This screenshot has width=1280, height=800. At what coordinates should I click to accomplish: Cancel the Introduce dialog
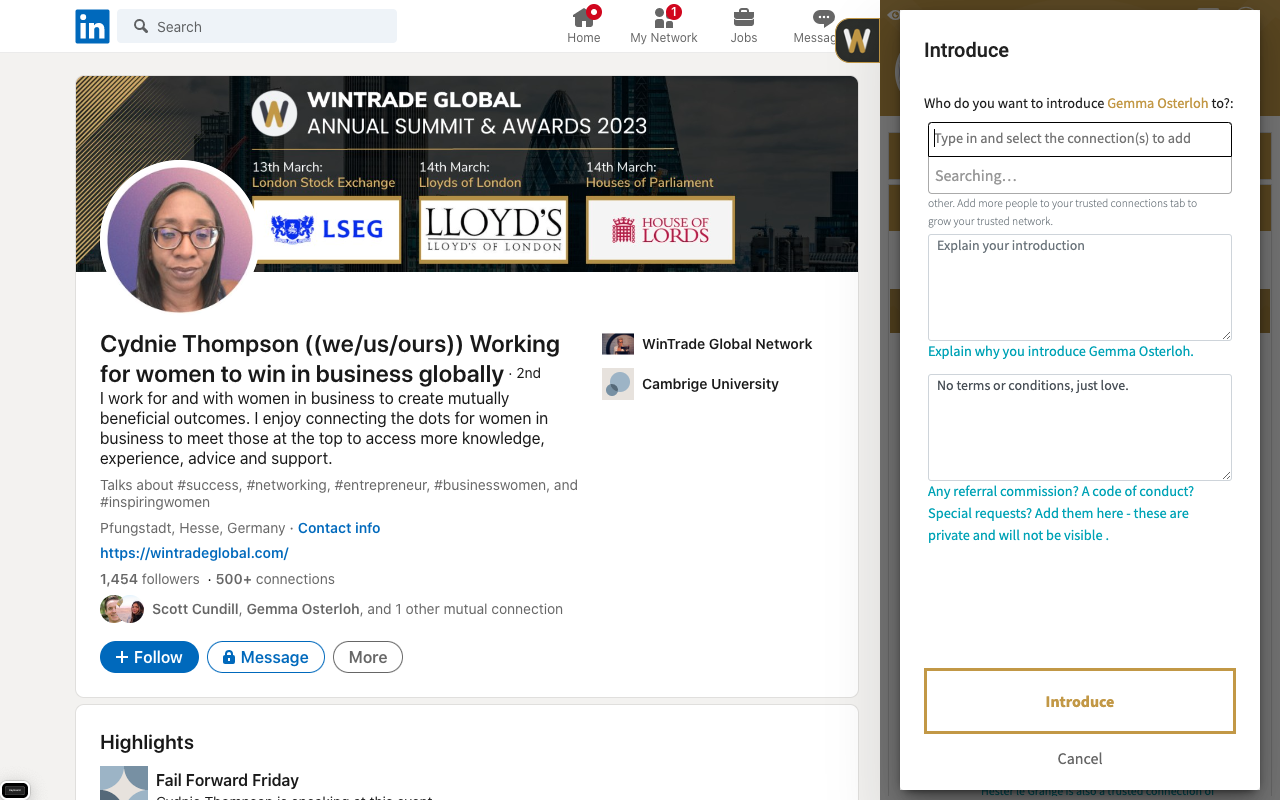tap(1080, 759)
